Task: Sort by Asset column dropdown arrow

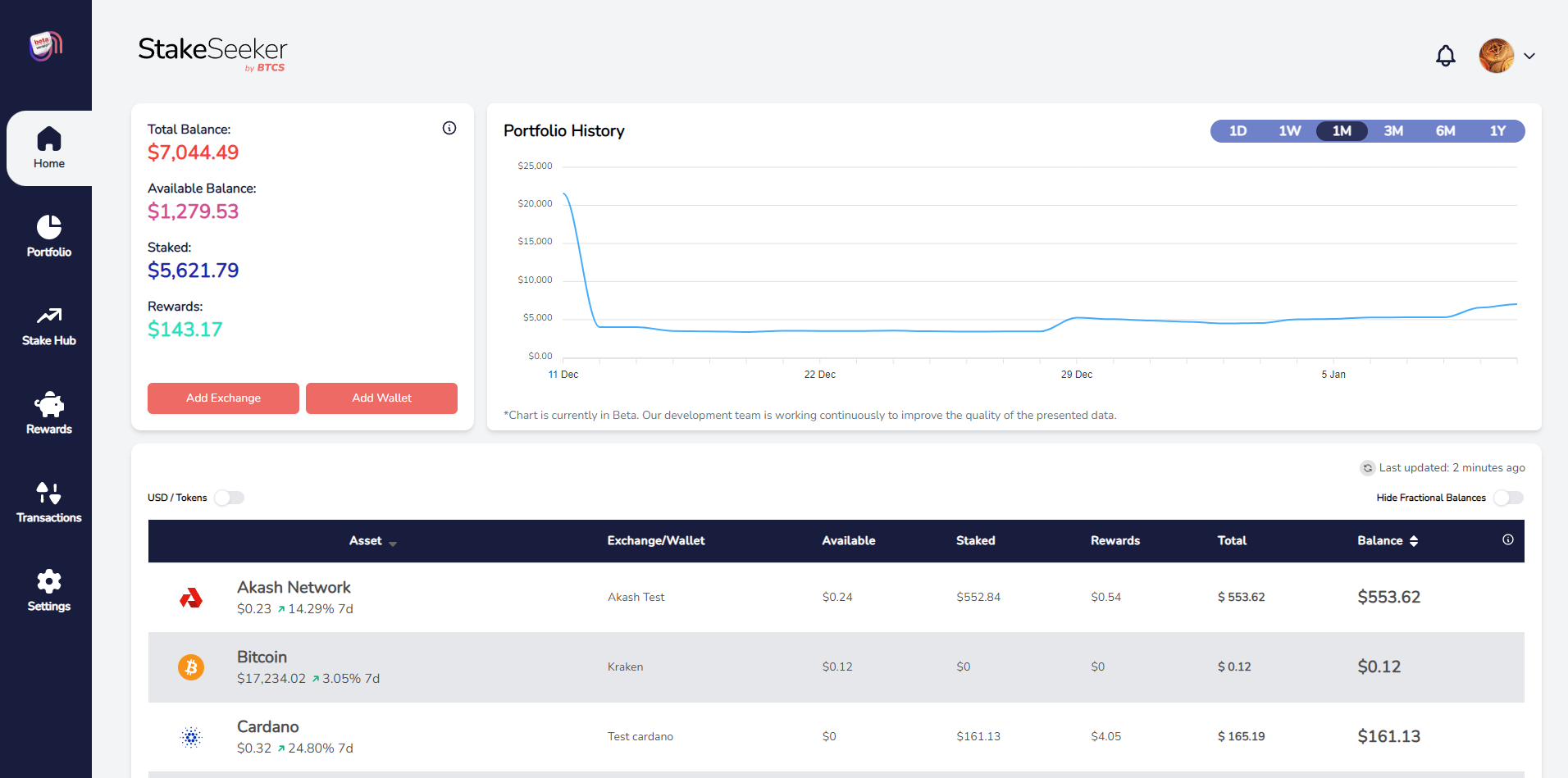Action: (393, 543)
